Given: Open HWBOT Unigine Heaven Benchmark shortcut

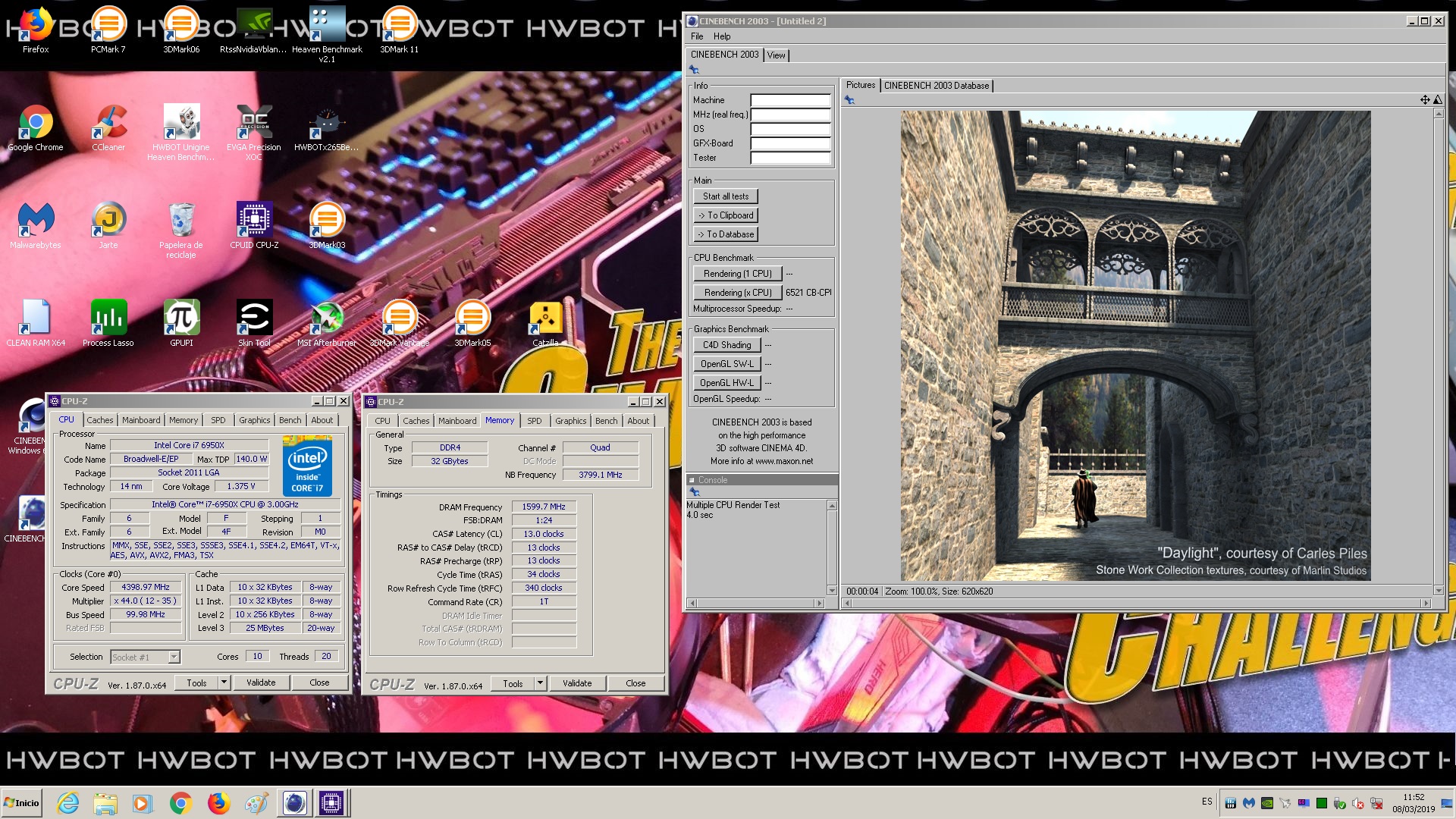Looking at the screenshot, I should click(181, 133).
